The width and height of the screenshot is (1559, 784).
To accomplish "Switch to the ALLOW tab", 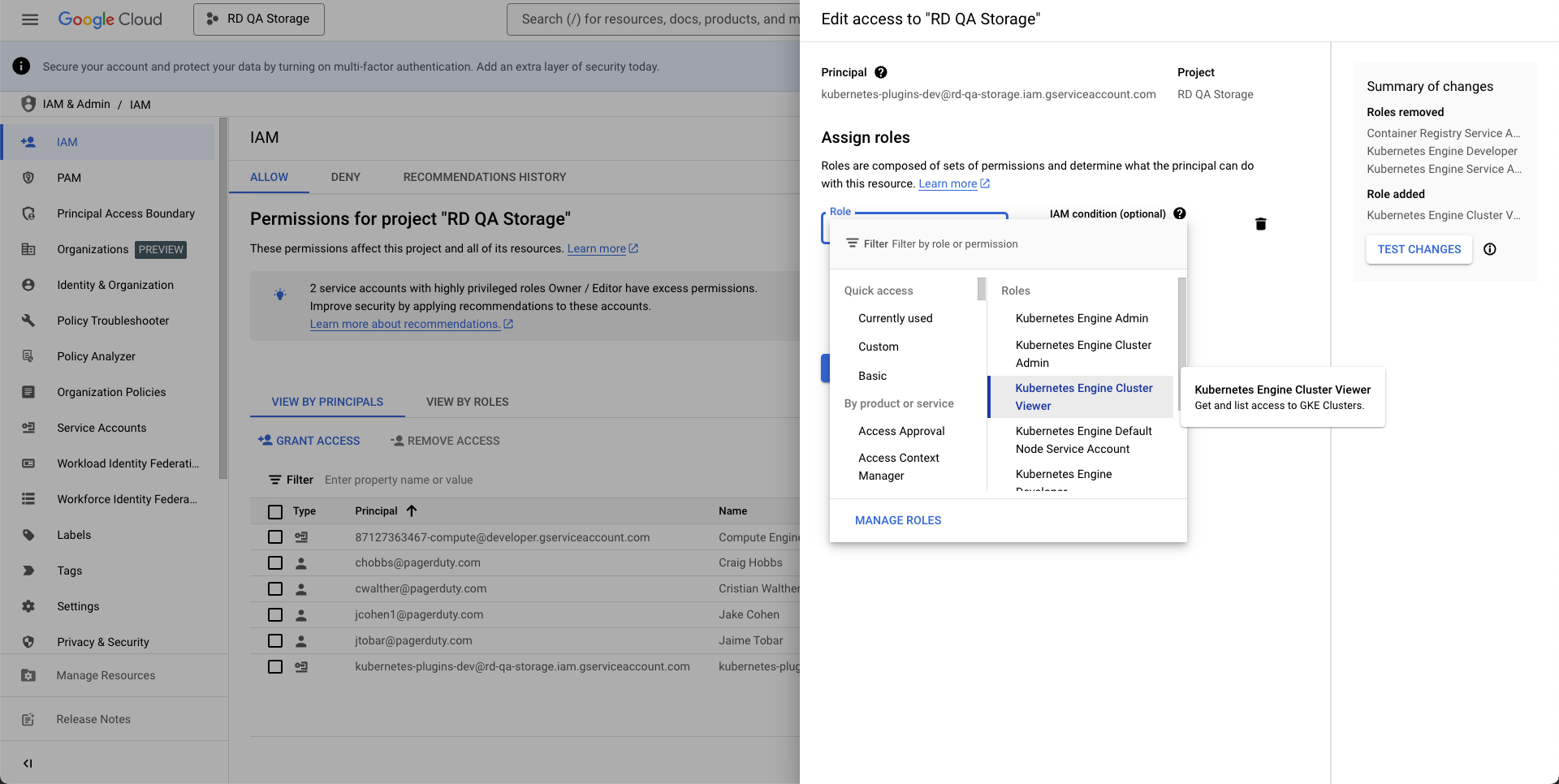I will click(x=269, y=177).
